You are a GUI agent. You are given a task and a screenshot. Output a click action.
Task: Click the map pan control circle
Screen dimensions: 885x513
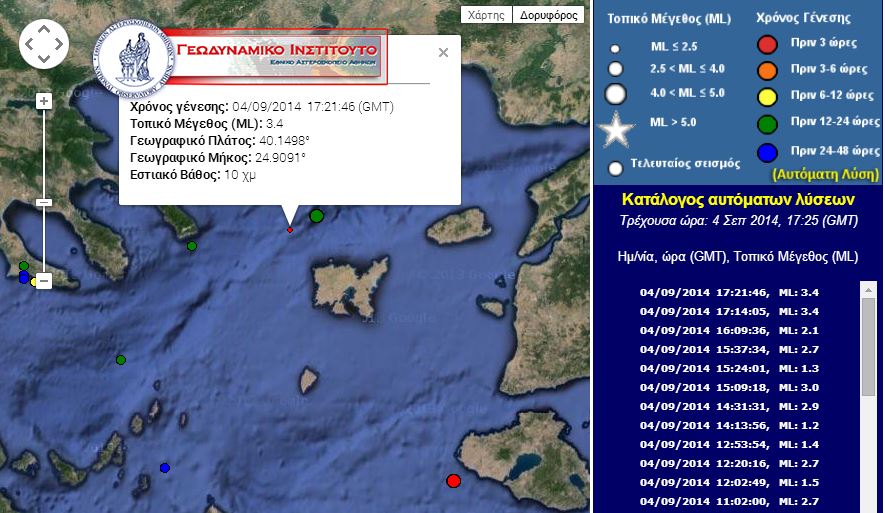[x=44, y=43]
